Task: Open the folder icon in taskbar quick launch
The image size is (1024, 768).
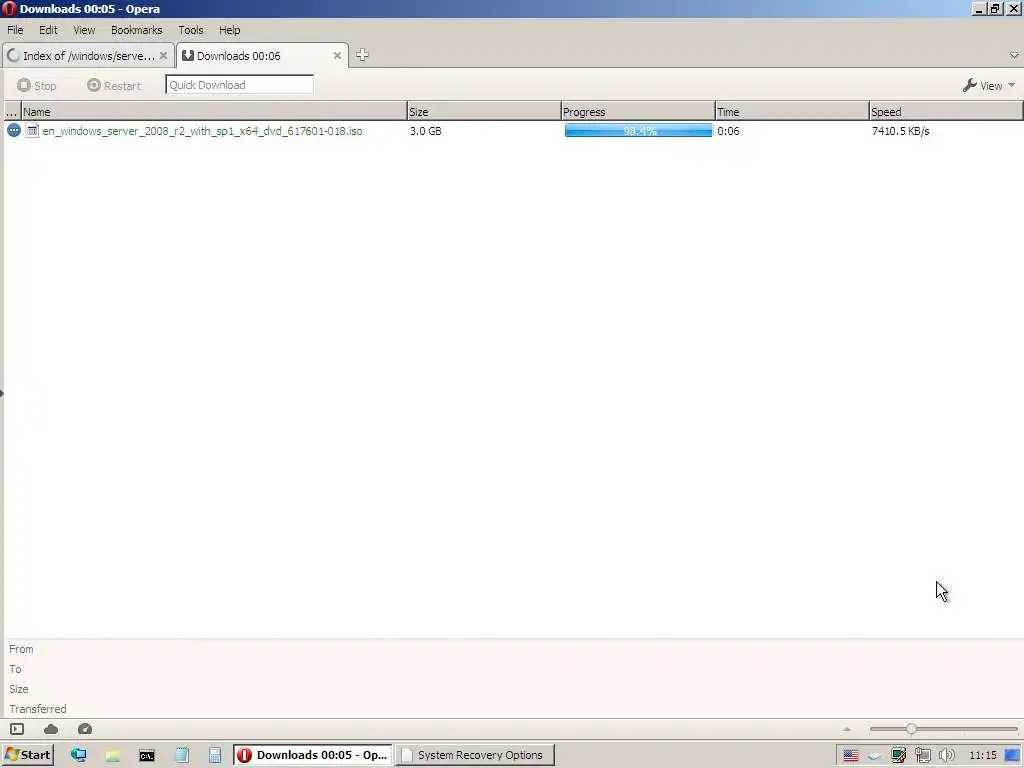Action: click(112, 755)
